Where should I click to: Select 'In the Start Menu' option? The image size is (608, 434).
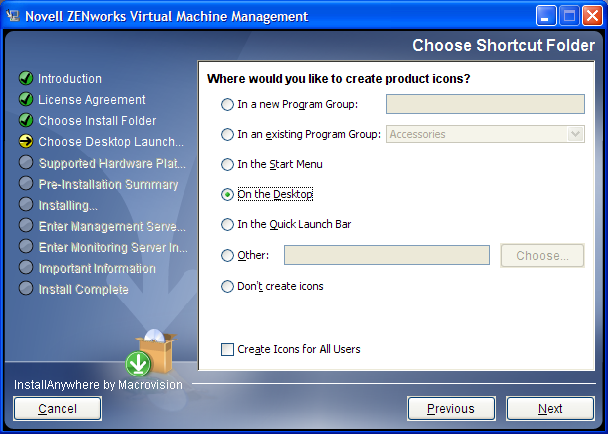pyautogui.click(x=228, y=164)
